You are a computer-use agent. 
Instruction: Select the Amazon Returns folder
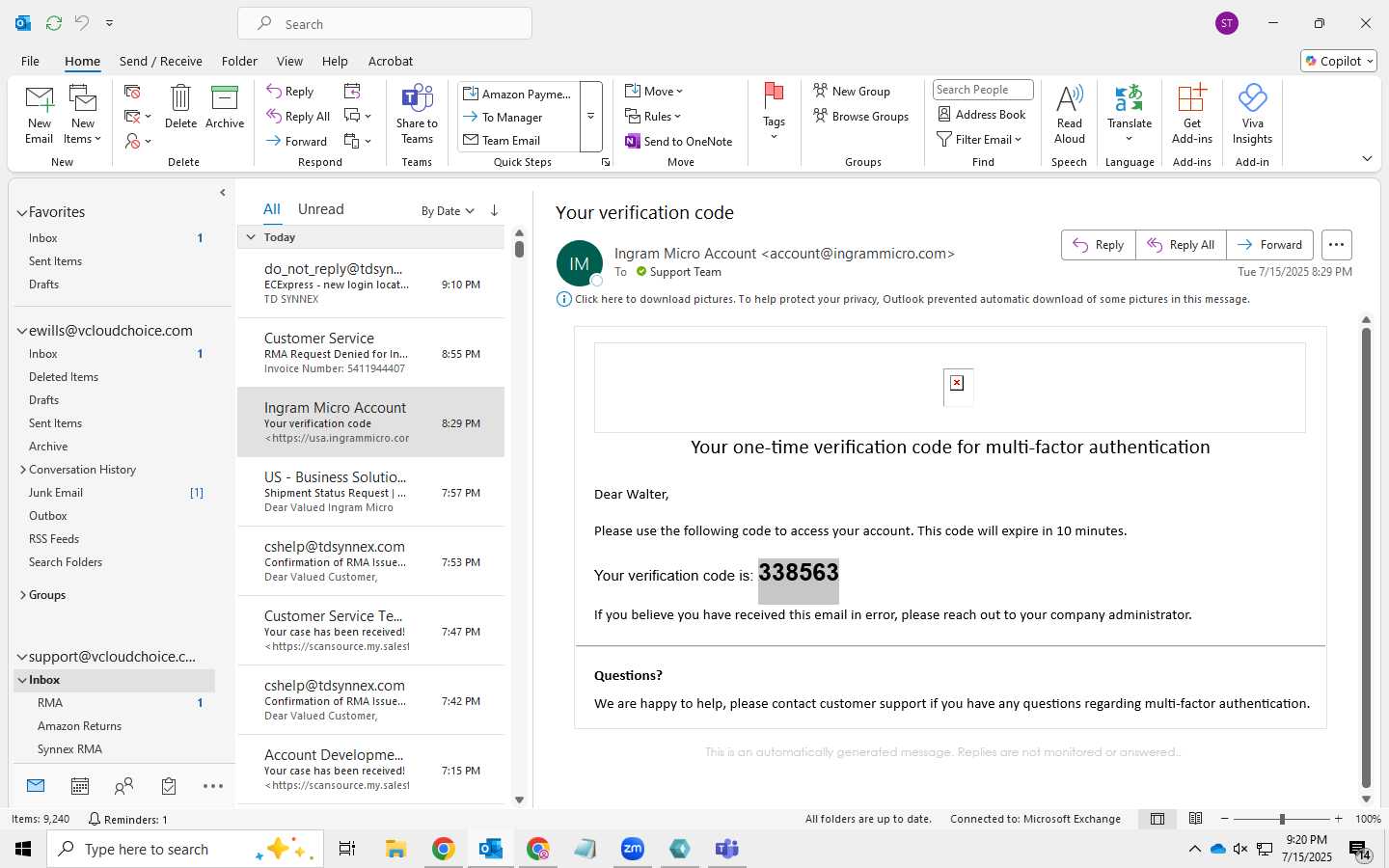[x=79, y=726]
